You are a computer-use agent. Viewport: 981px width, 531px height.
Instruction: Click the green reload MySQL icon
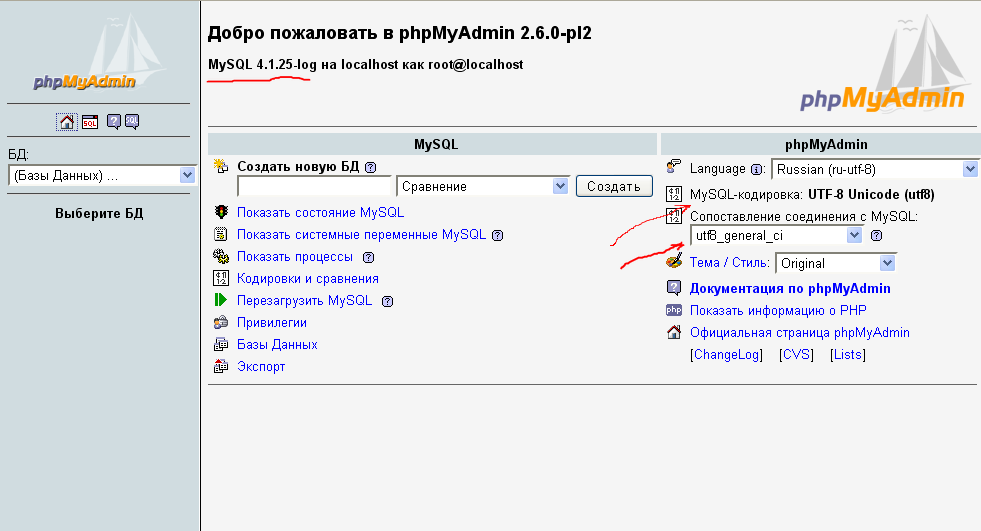coord(221,300)
